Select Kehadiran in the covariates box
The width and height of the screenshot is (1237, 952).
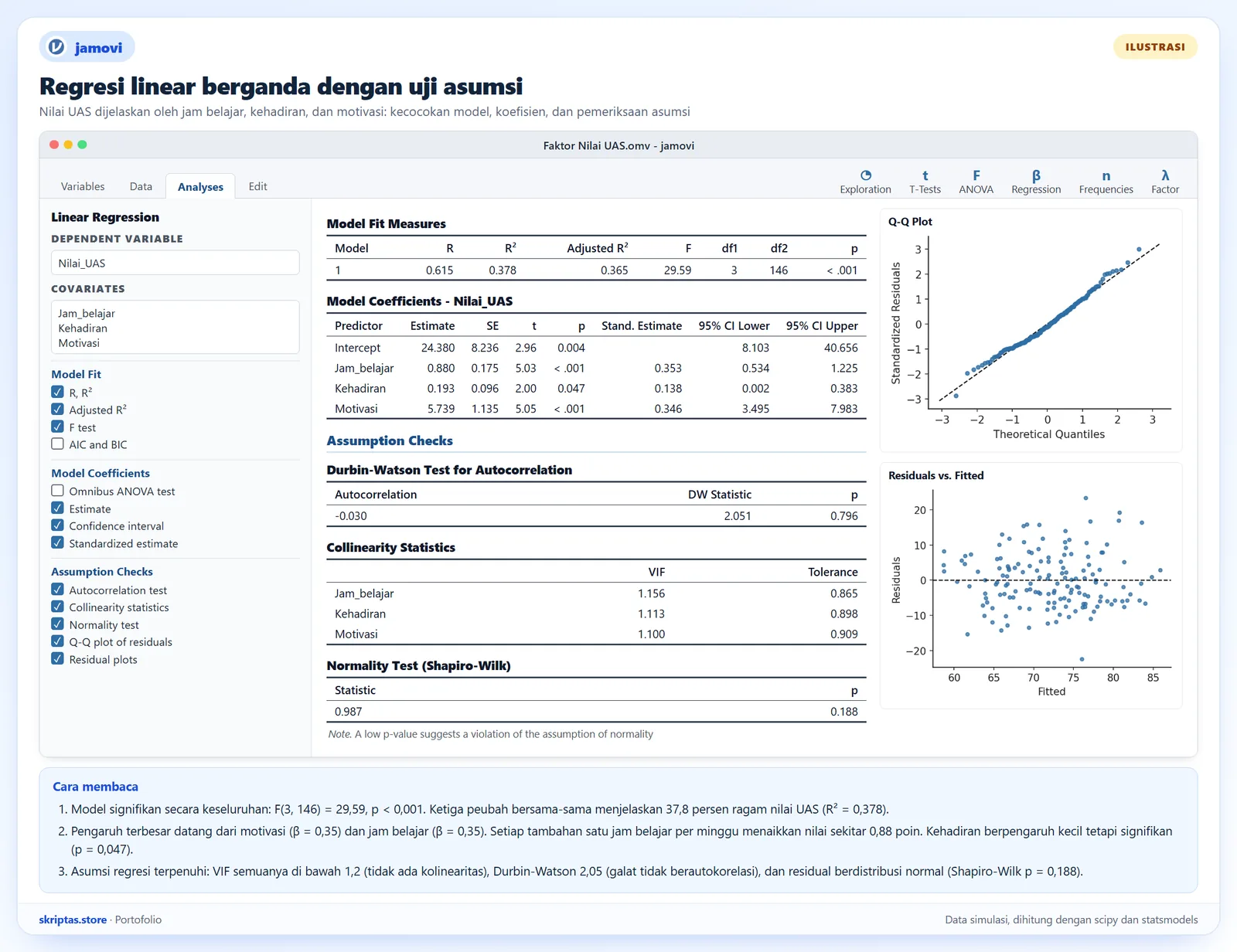83,328
